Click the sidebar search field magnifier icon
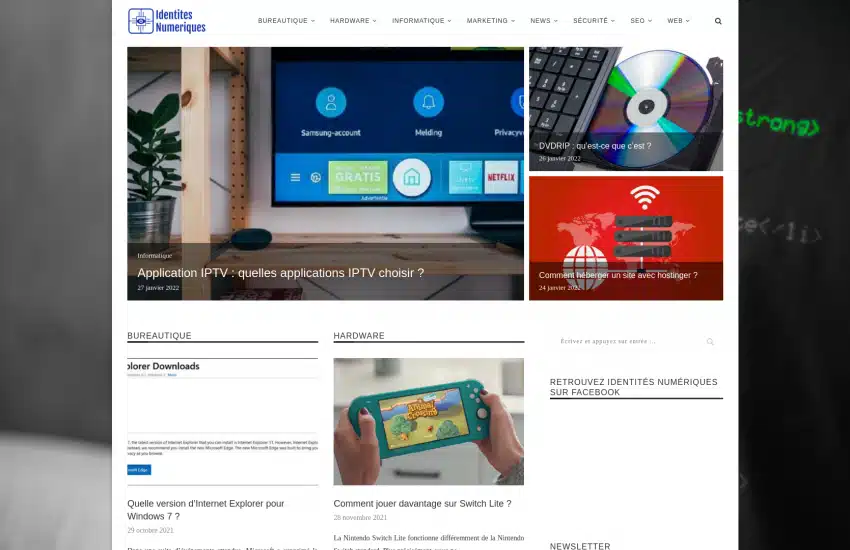 tap(710, 341)
